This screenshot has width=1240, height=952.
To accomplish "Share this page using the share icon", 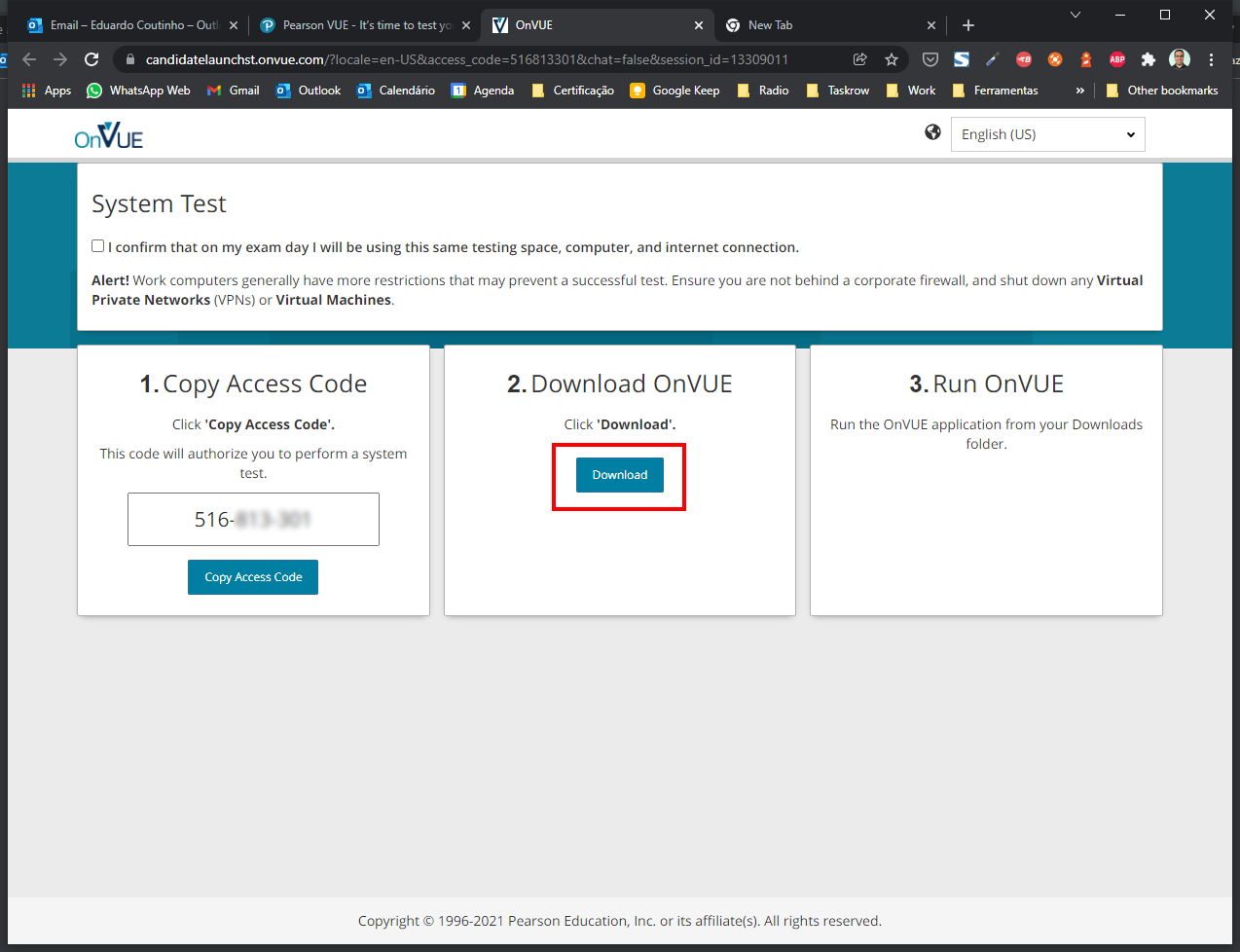I will pyautogui.click(x=860, y=59).
